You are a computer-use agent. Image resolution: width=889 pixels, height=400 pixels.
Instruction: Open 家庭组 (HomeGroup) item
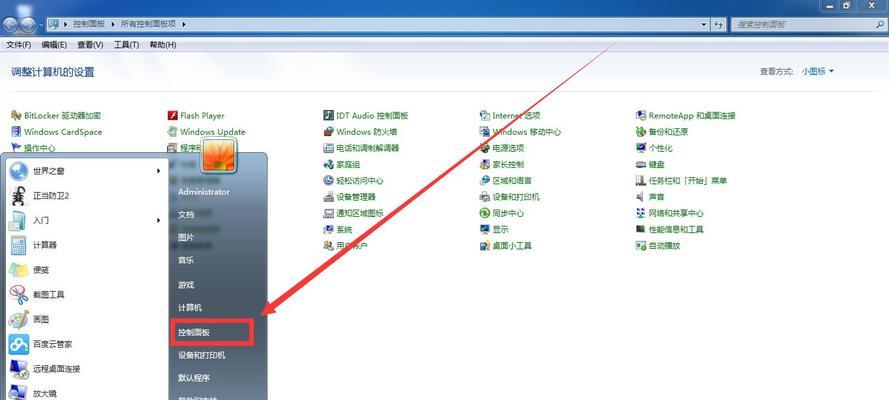(342, 164)
